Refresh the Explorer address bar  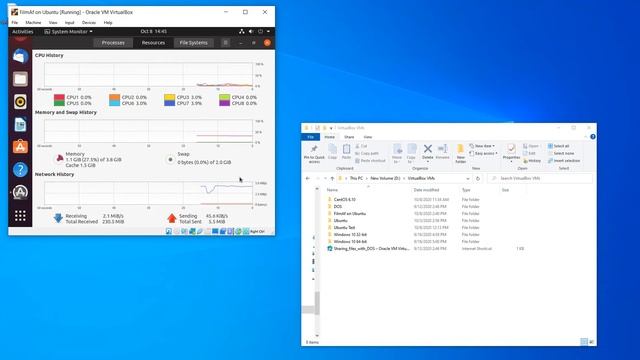[478, 178]
